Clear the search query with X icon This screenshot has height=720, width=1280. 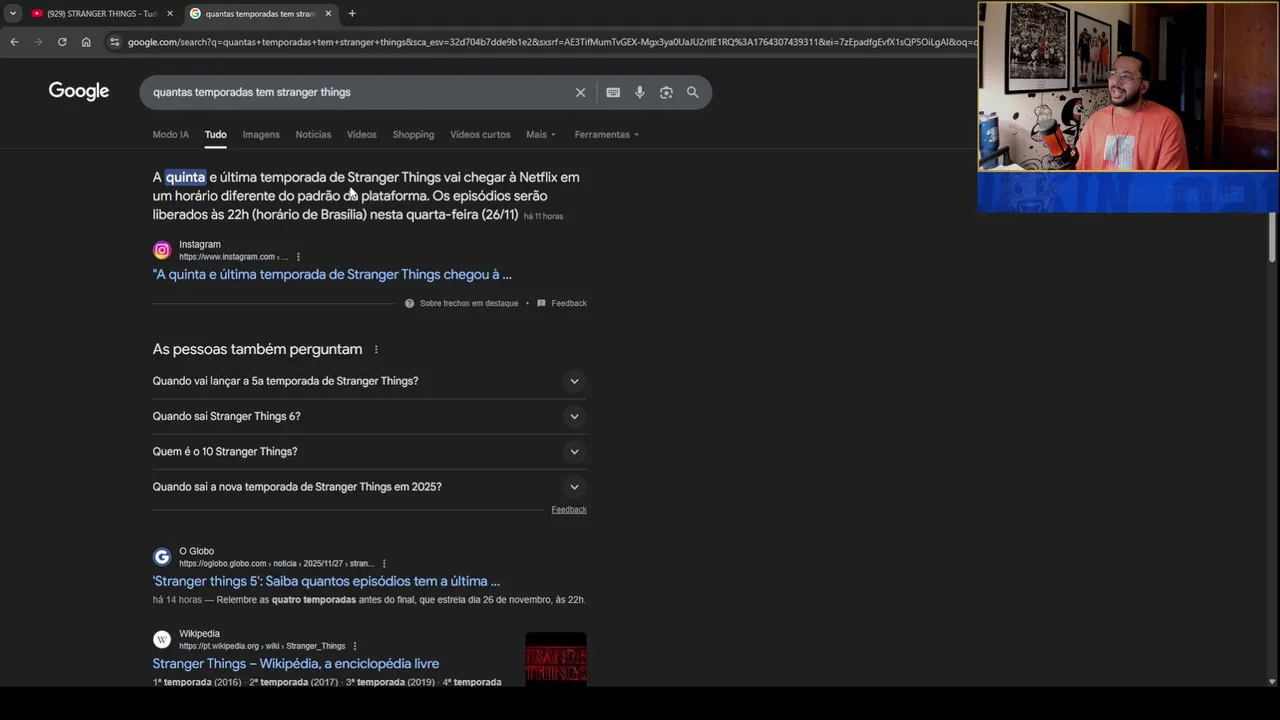click(580, 92)
